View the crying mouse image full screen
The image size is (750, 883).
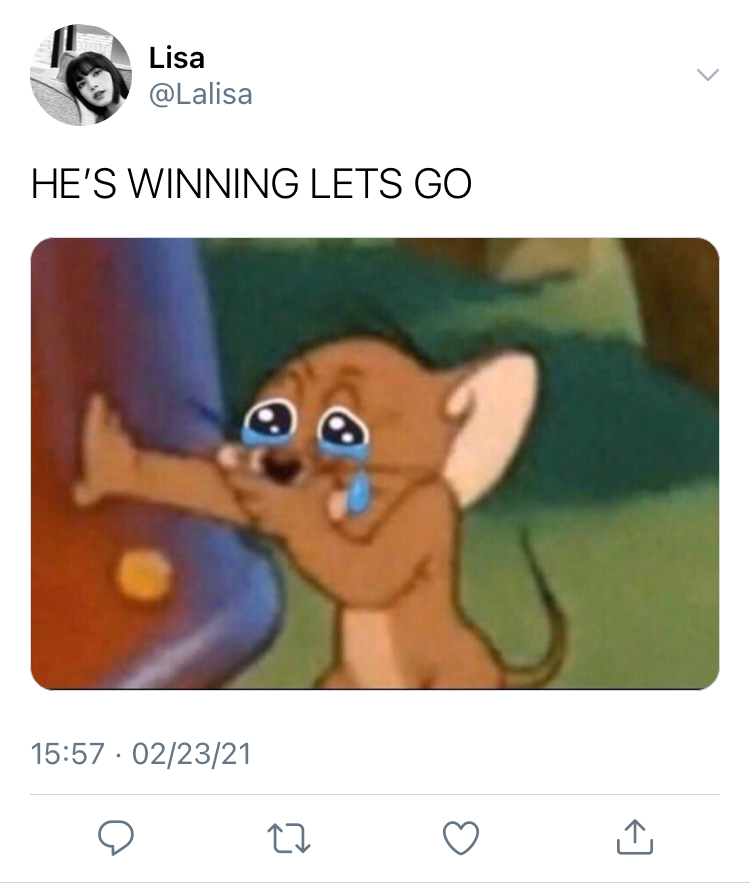(375, 463)
